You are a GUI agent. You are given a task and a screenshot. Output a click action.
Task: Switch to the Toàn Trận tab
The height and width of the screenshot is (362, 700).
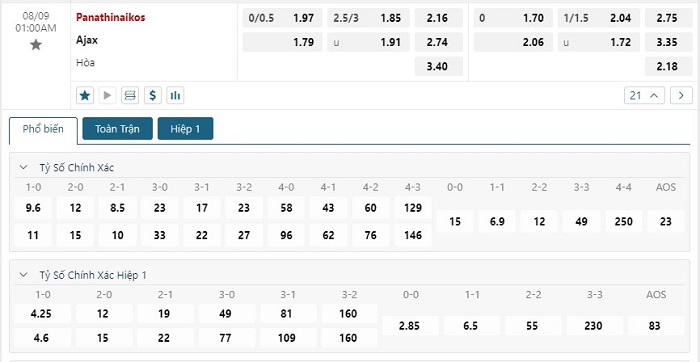[x=117, y=129]
